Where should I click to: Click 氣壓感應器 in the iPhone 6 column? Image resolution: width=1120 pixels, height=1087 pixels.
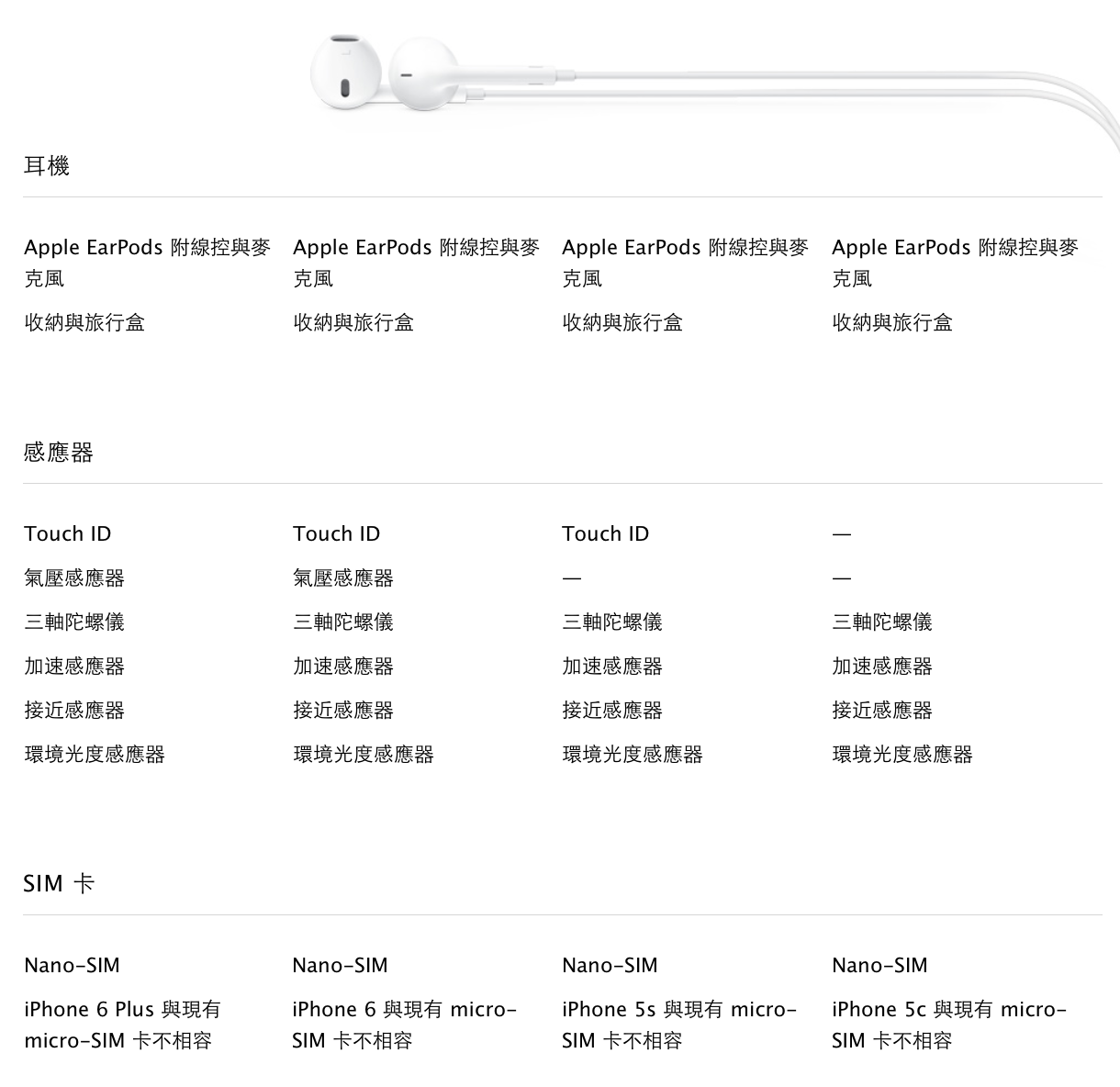343,578
